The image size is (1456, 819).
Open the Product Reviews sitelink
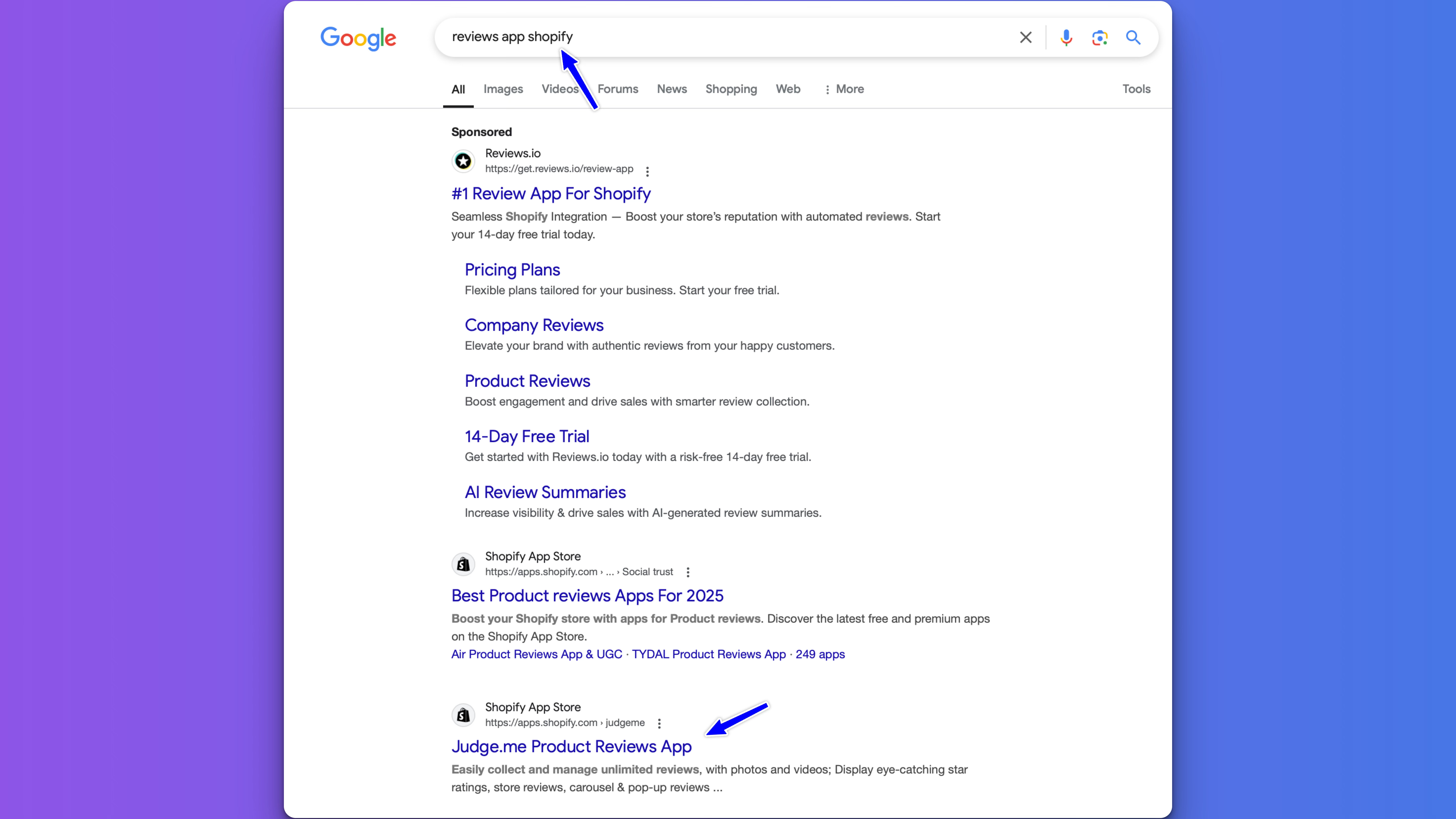coord(527,381)
